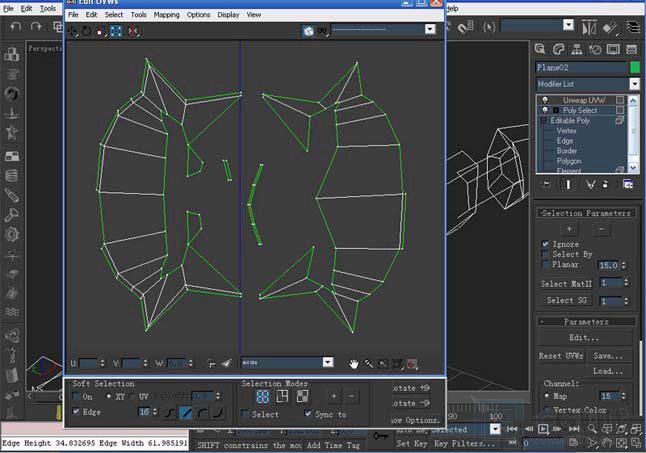Select the Move tool in Edit UVWs toolbar

[x=73, y=31]
